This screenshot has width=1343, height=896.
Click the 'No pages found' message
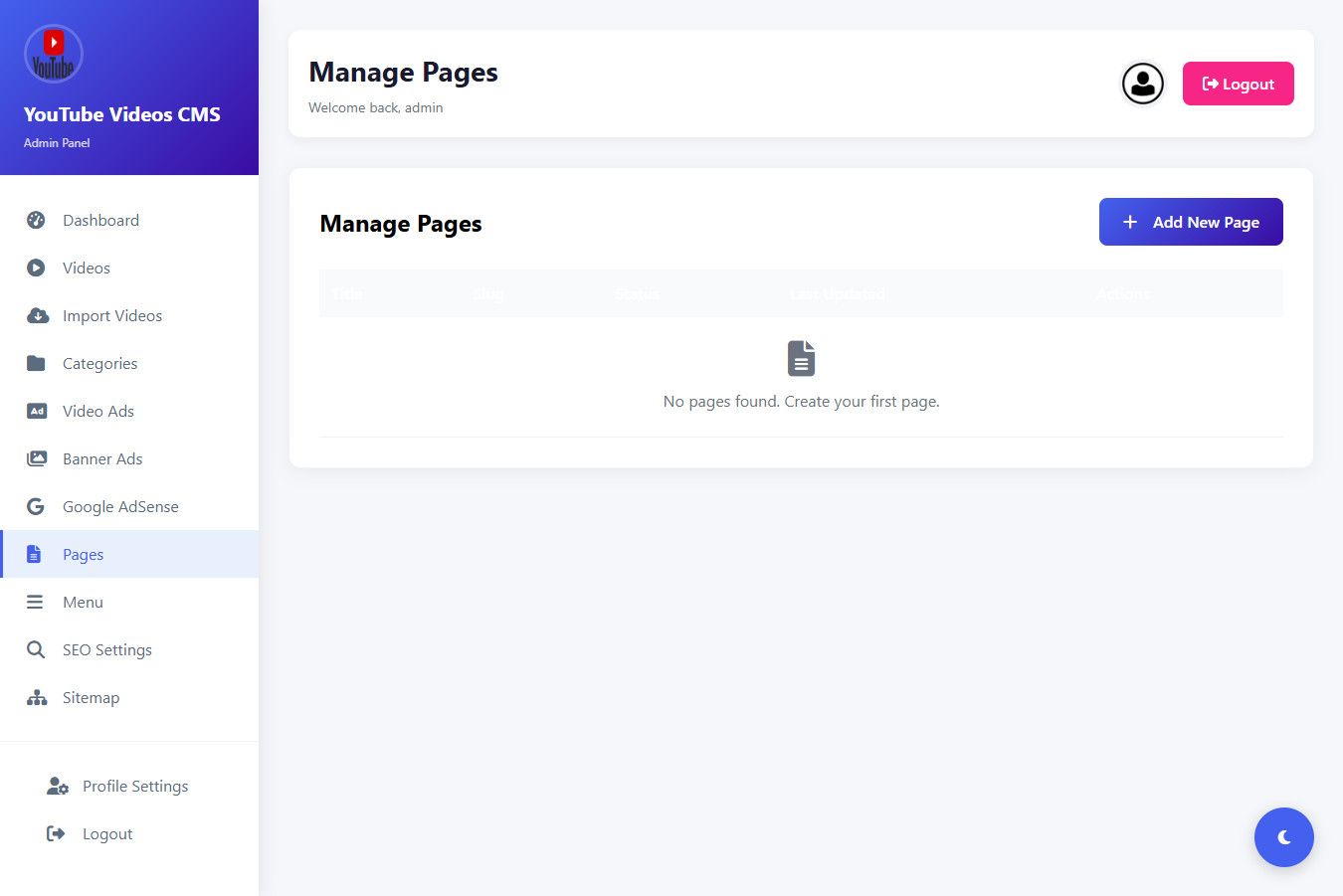pos(801,402)
